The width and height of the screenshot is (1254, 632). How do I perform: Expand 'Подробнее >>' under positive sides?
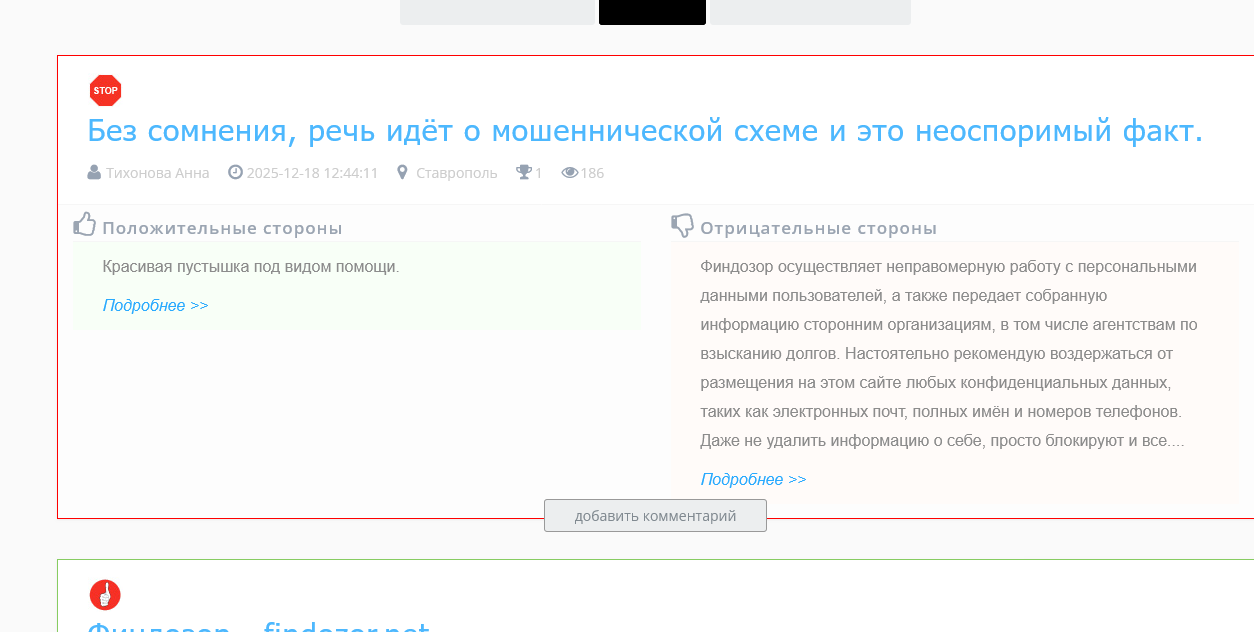coord(155,305)
